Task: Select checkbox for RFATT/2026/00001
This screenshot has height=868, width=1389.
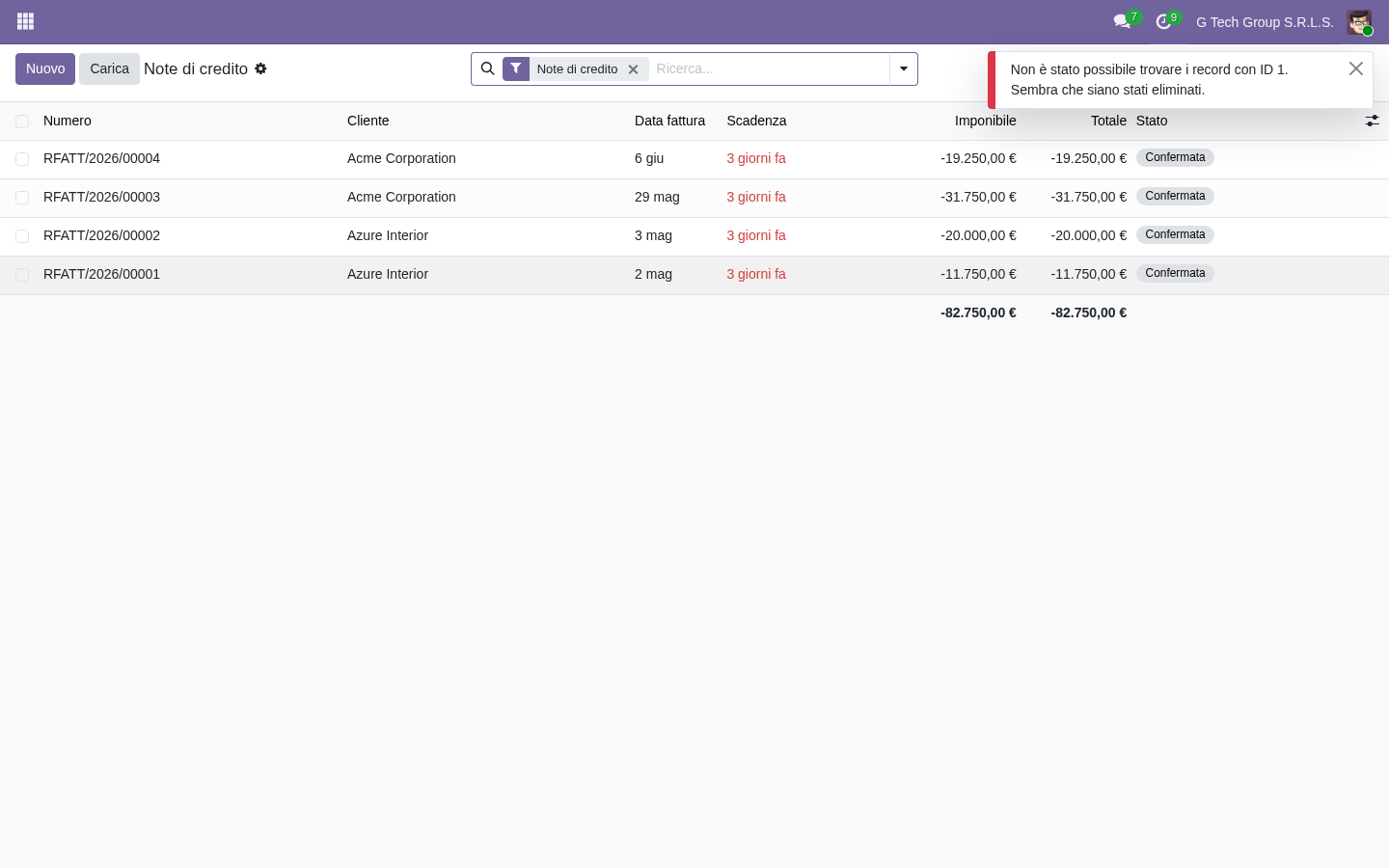Action: pos(22,275)
